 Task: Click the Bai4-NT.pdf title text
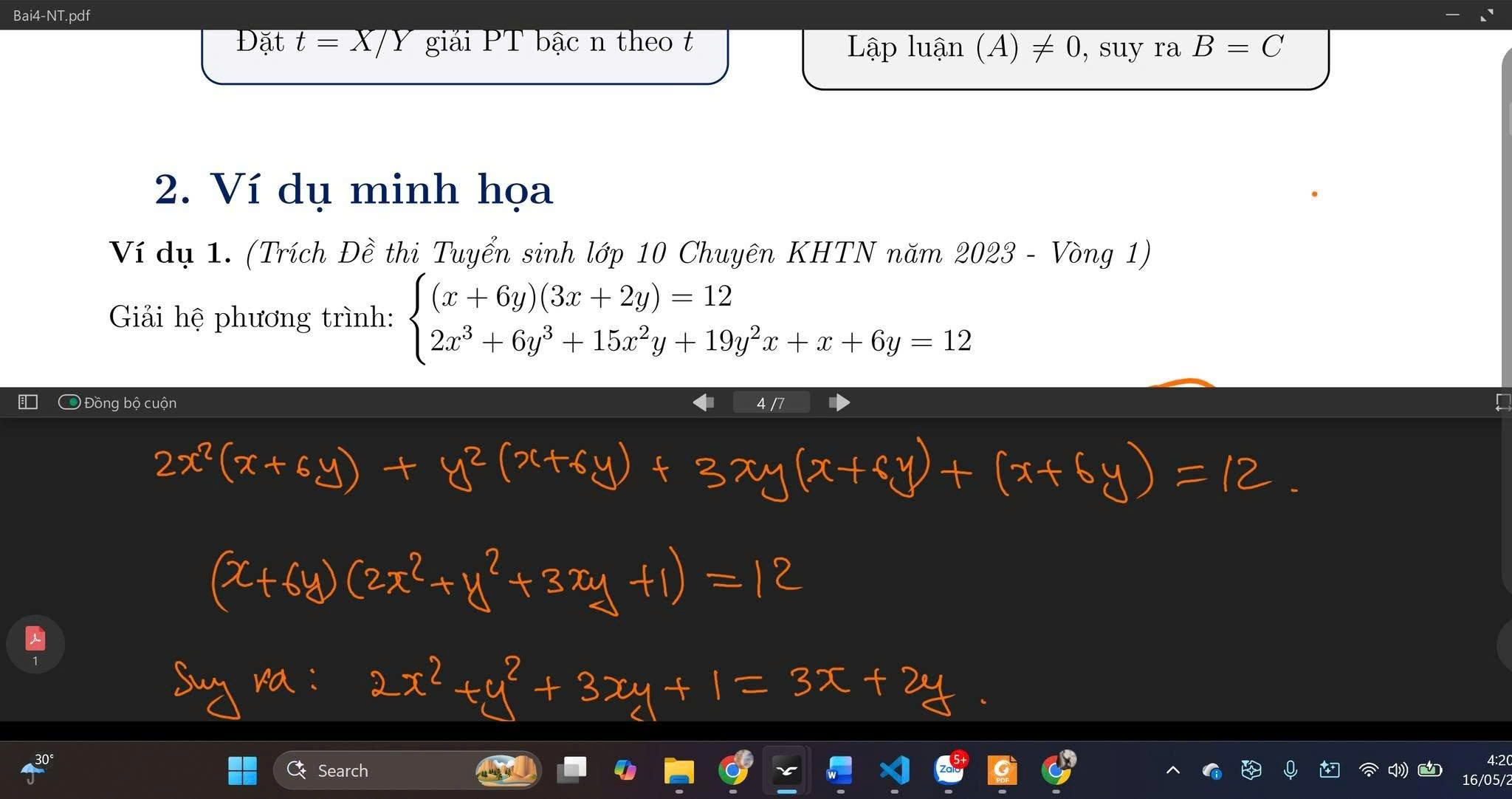coord(52,16)
